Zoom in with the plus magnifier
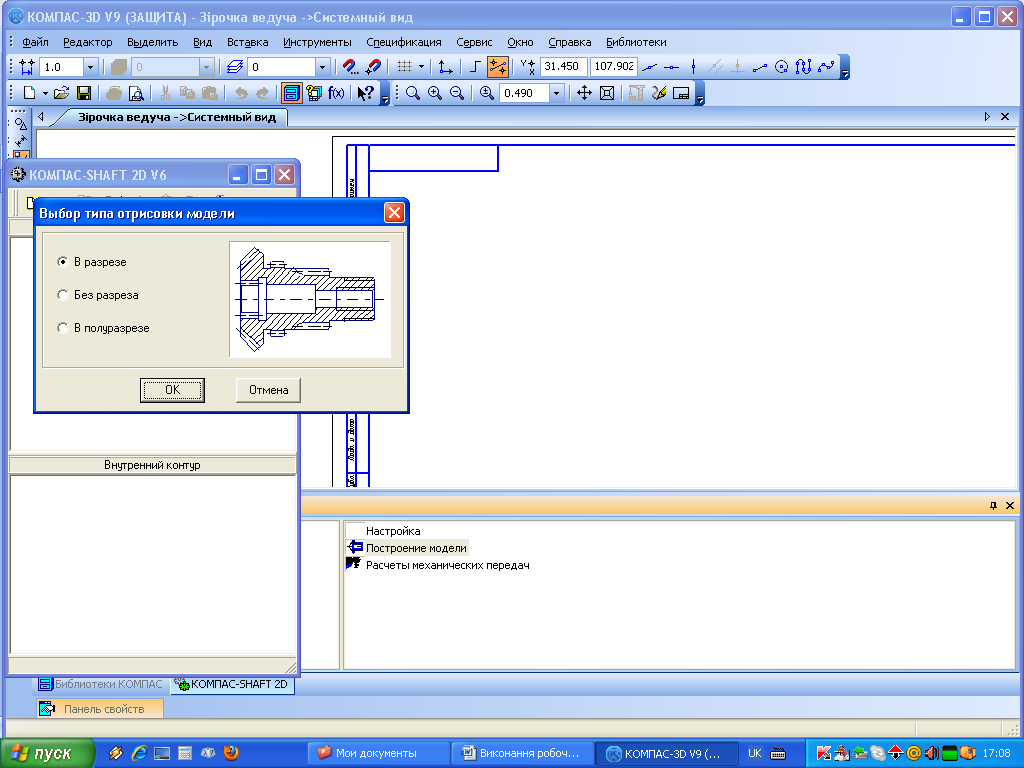 pos(435,93)
